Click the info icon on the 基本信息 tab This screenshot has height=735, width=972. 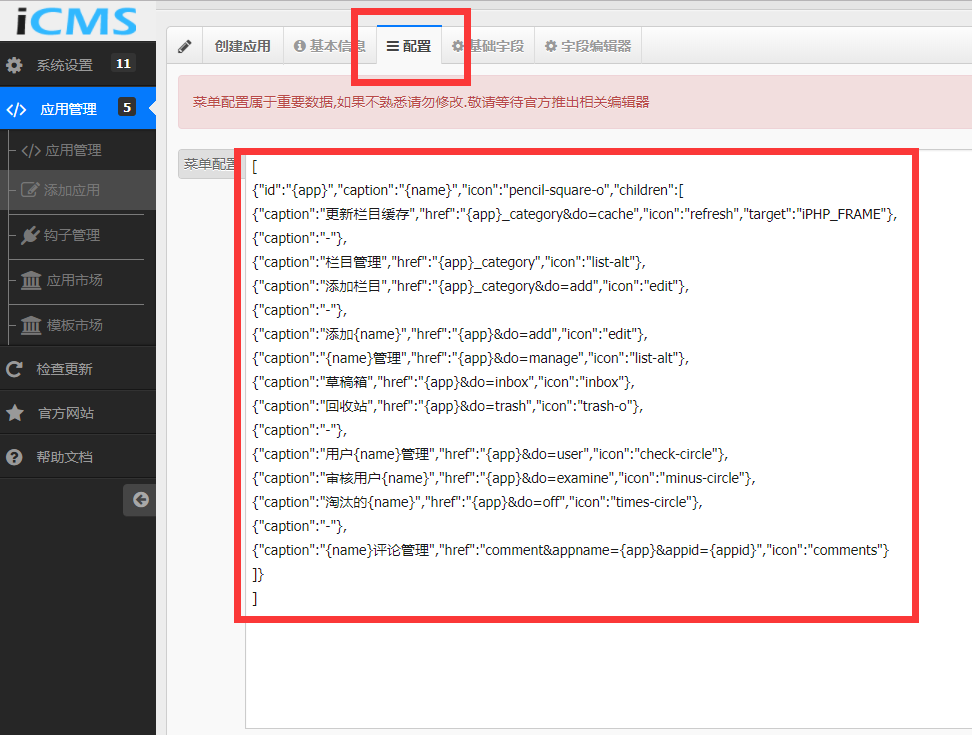[x=300, y=46]
